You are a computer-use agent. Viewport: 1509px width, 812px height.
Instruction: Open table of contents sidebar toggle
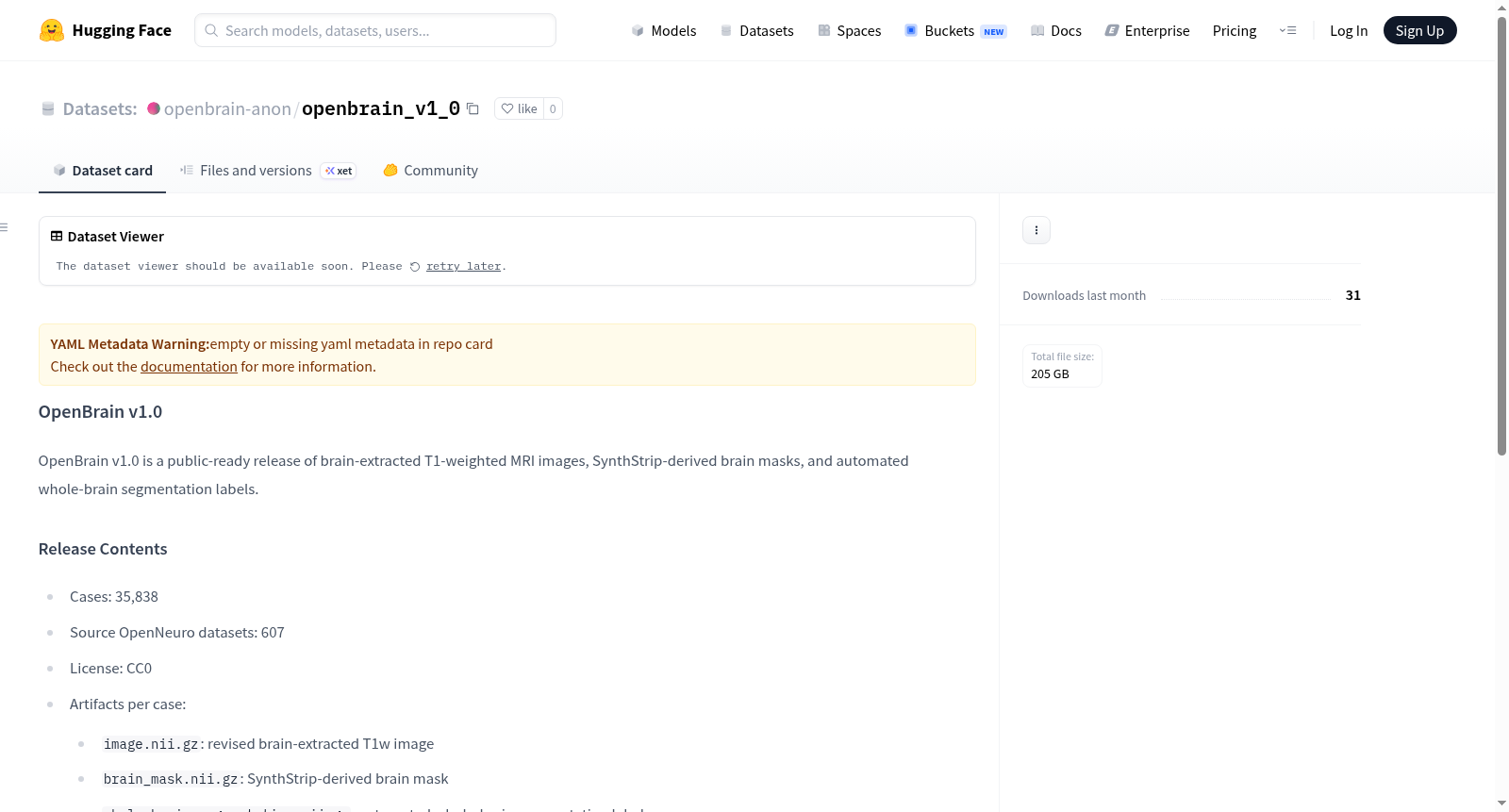pyautogui.click(x=5, y=227)
